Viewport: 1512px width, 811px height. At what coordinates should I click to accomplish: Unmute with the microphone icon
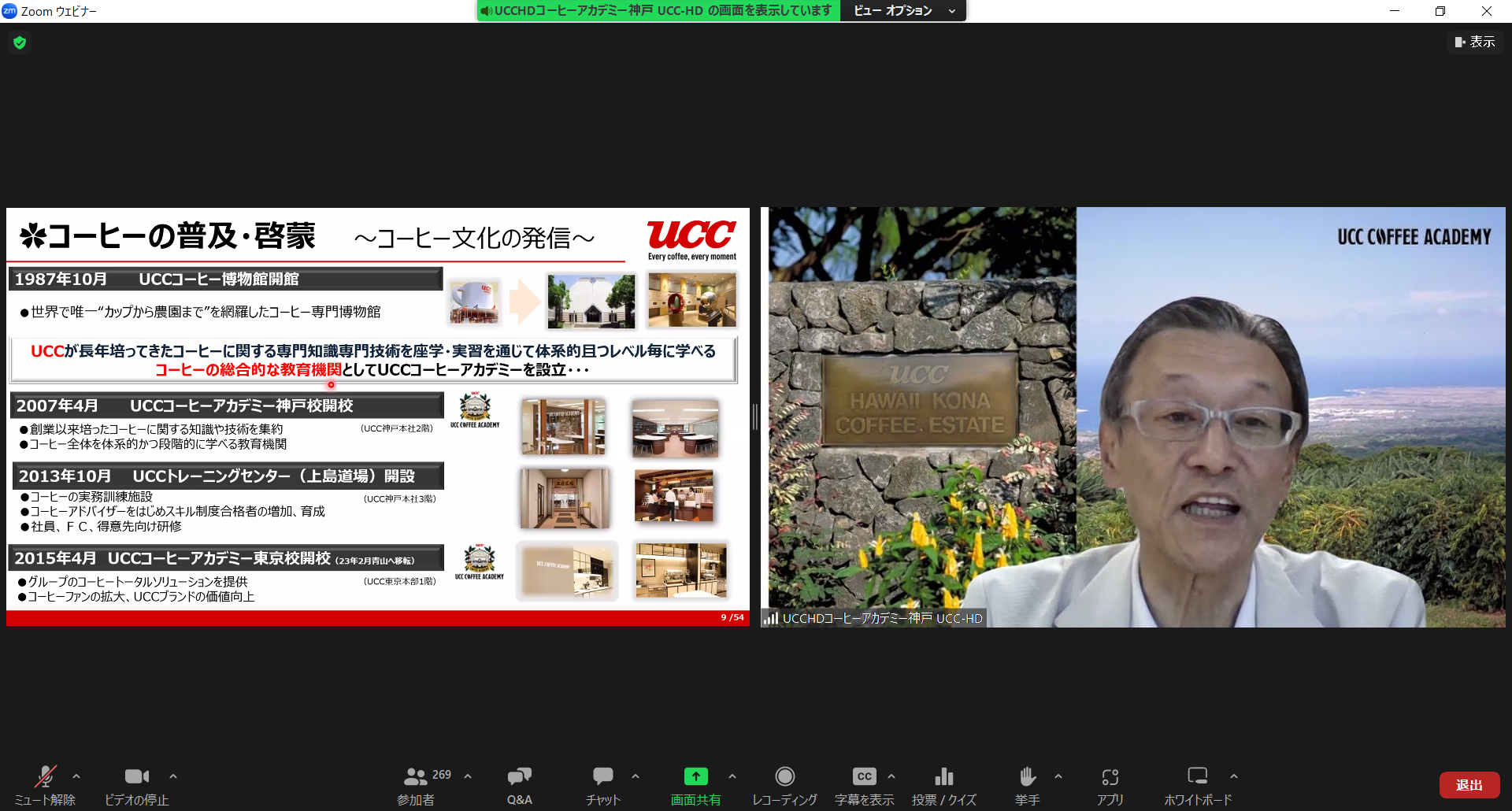point(46,776)
